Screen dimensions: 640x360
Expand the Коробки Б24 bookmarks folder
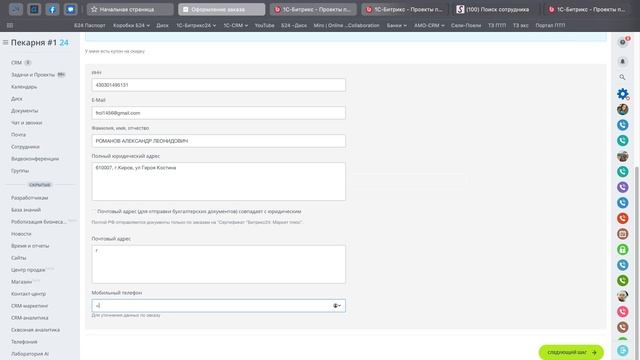[131, 25]
